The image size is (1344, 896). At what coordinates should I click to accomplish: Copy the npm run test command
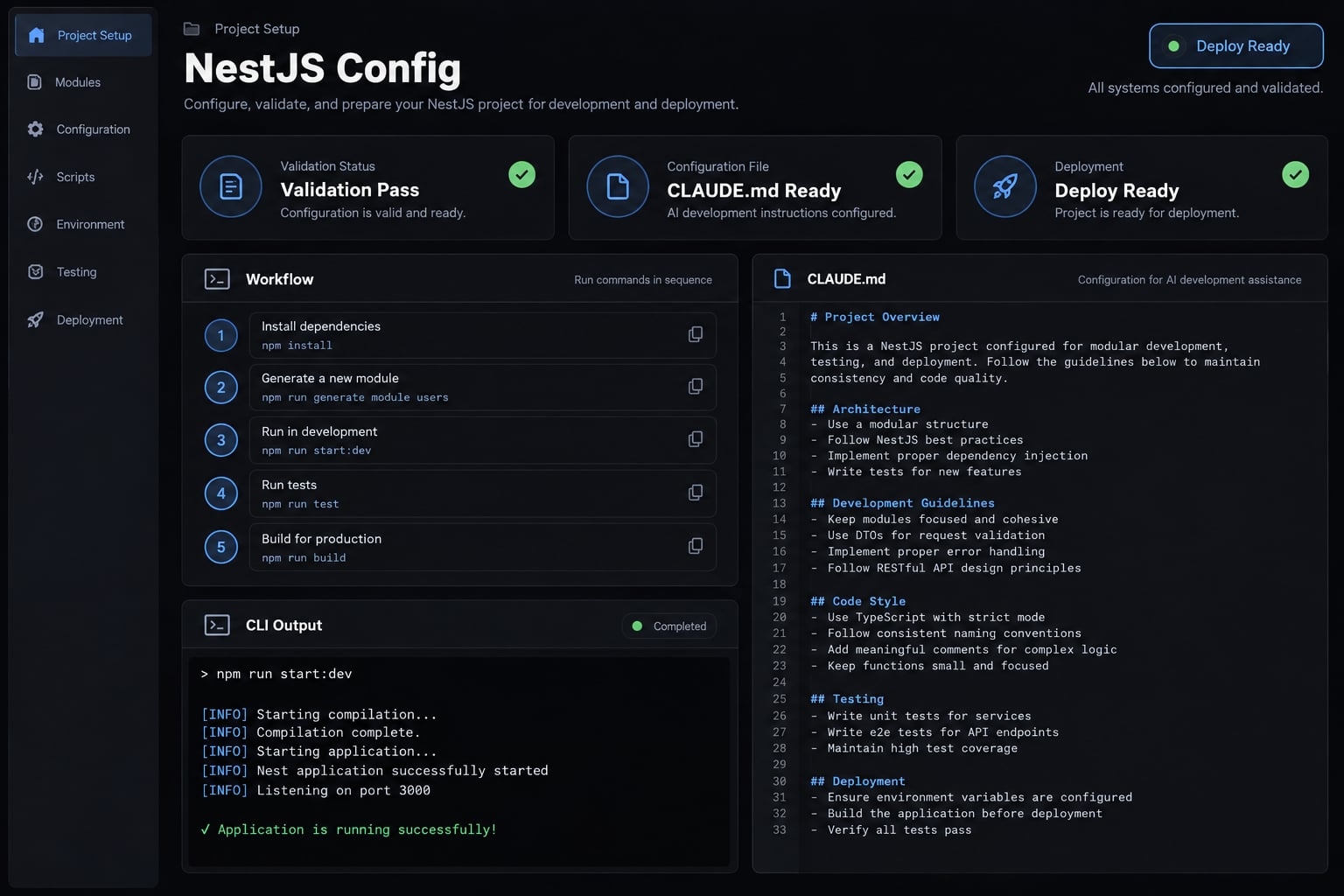point(696,493)
